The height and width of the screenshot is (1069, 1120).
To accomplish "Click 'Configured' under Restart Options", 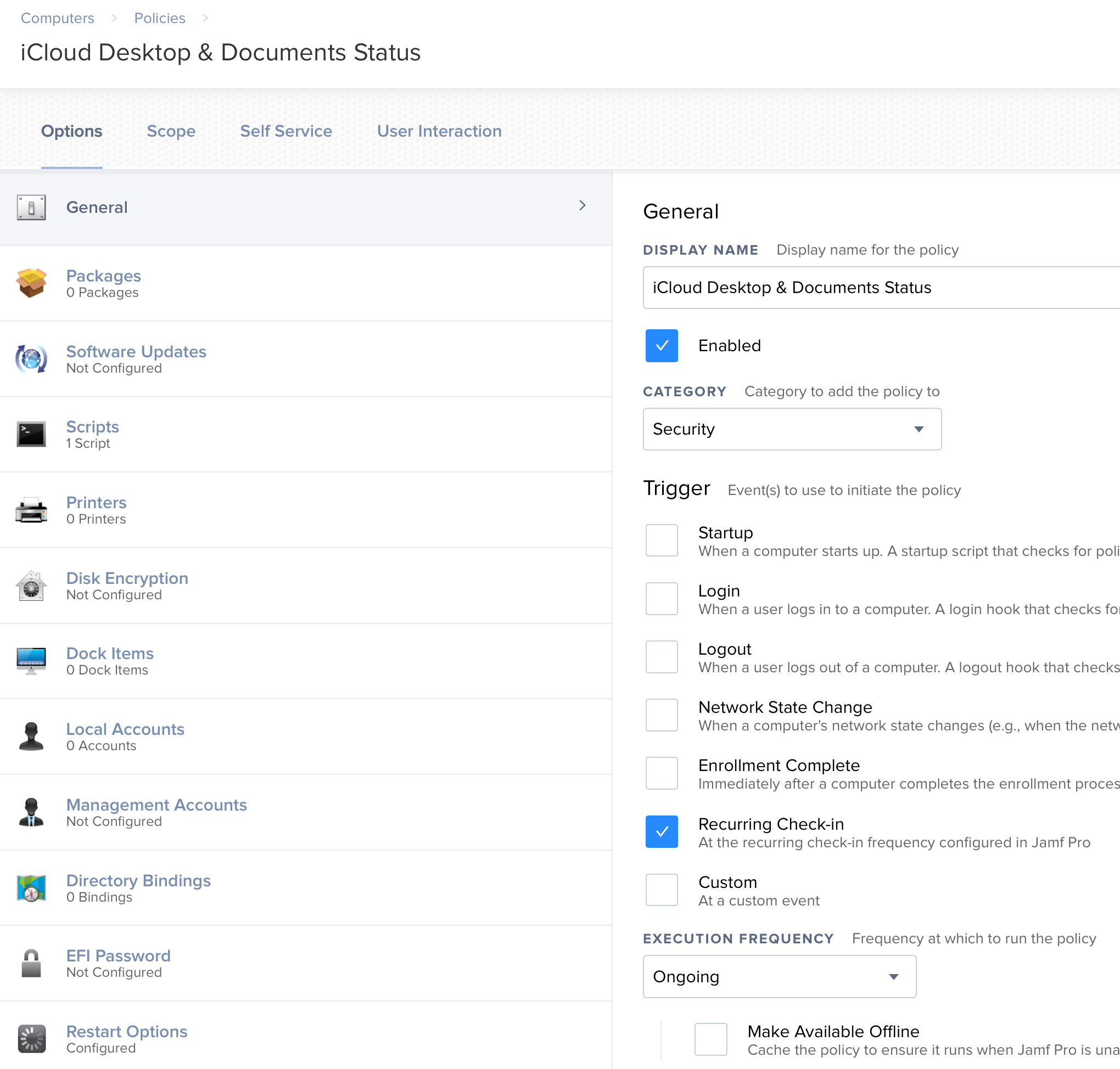I will pyautogui.click(x=101, y=1049).
